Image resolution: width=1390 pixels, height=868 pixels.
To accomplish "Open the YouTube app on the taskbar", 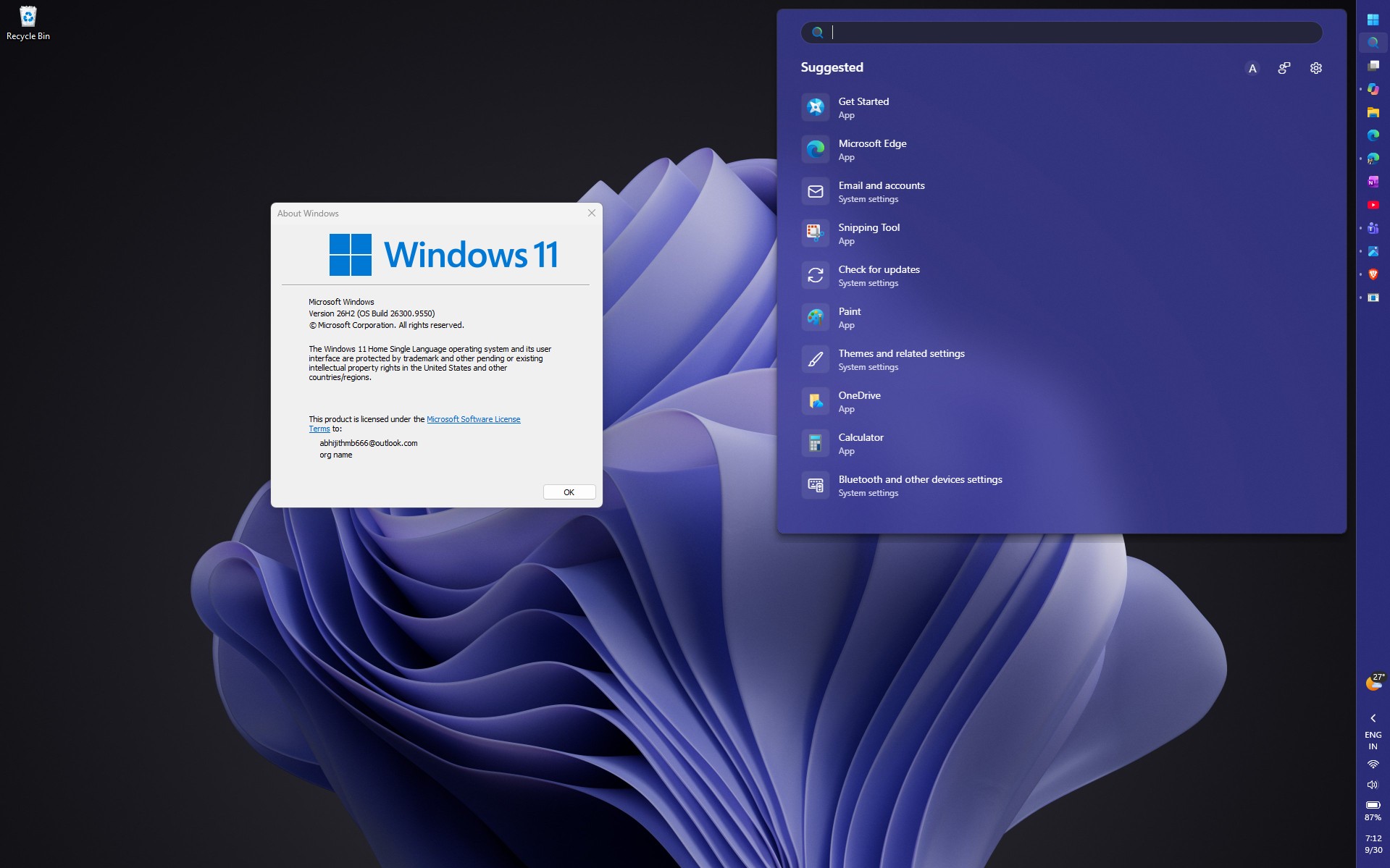I will pos(1373,205).
